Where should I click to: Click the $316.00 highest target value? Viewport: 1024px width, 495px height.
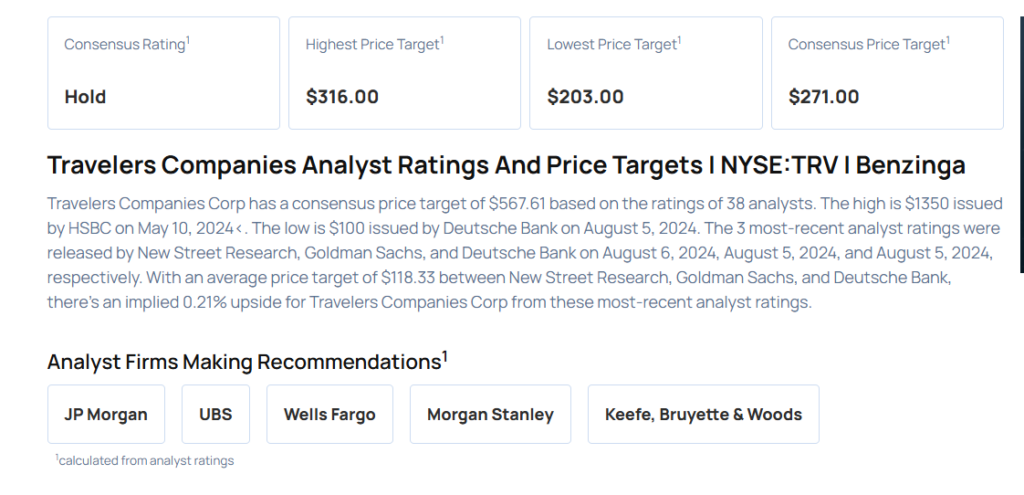(342, 97)
